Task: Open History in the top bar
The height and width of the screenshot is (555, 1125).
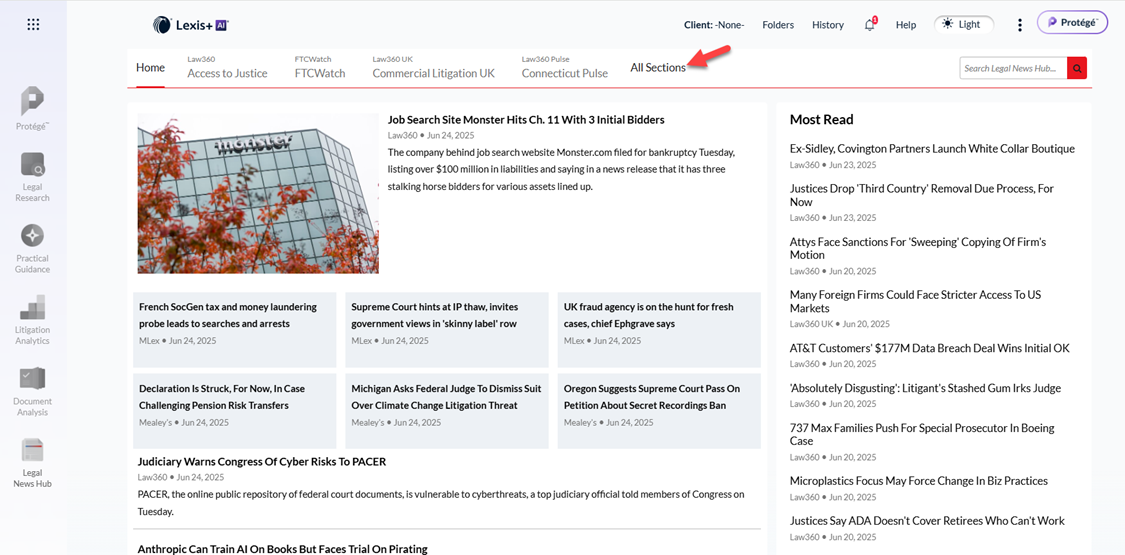Action: tap(827, 25)
